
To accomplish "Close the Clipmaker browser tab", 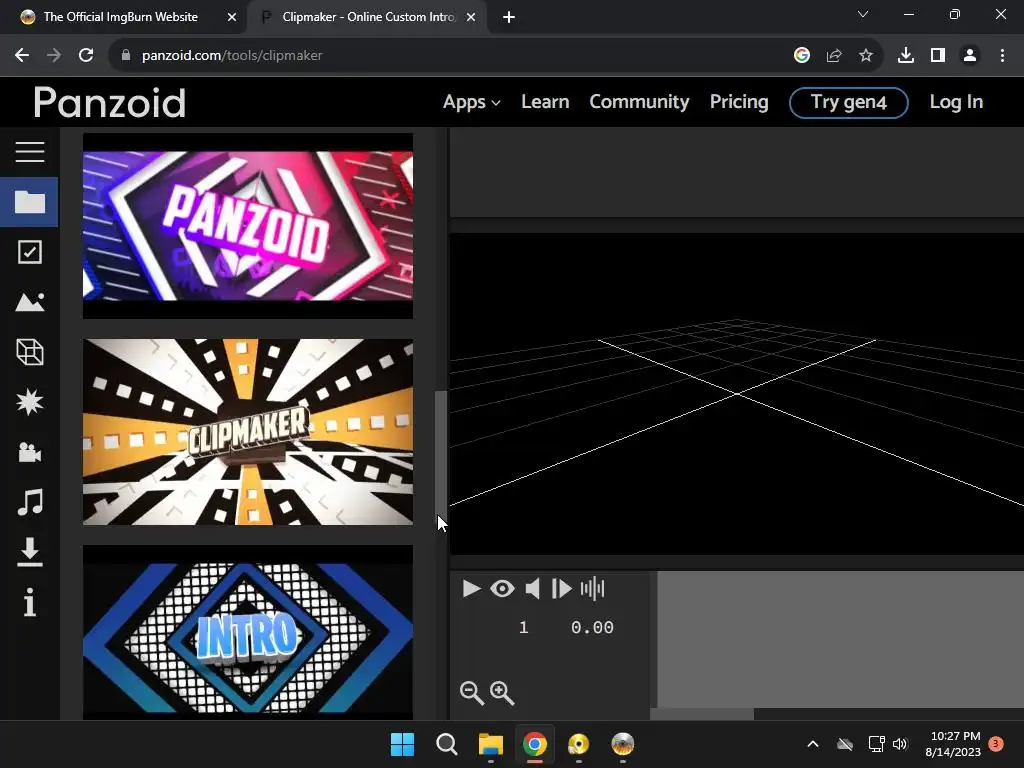I will (471, 17).
